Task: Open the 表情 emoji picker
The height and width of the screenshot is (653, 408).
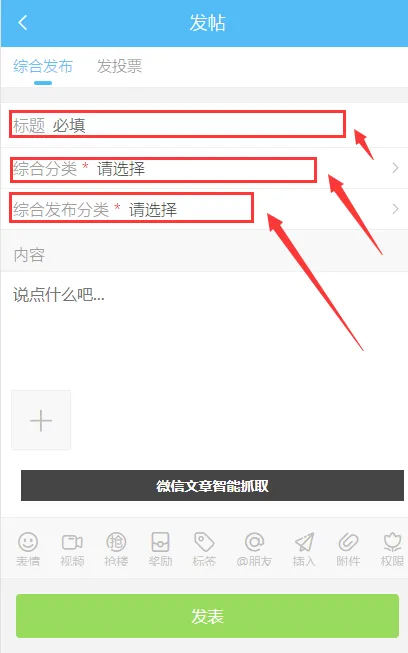Action: pos(28,549)
